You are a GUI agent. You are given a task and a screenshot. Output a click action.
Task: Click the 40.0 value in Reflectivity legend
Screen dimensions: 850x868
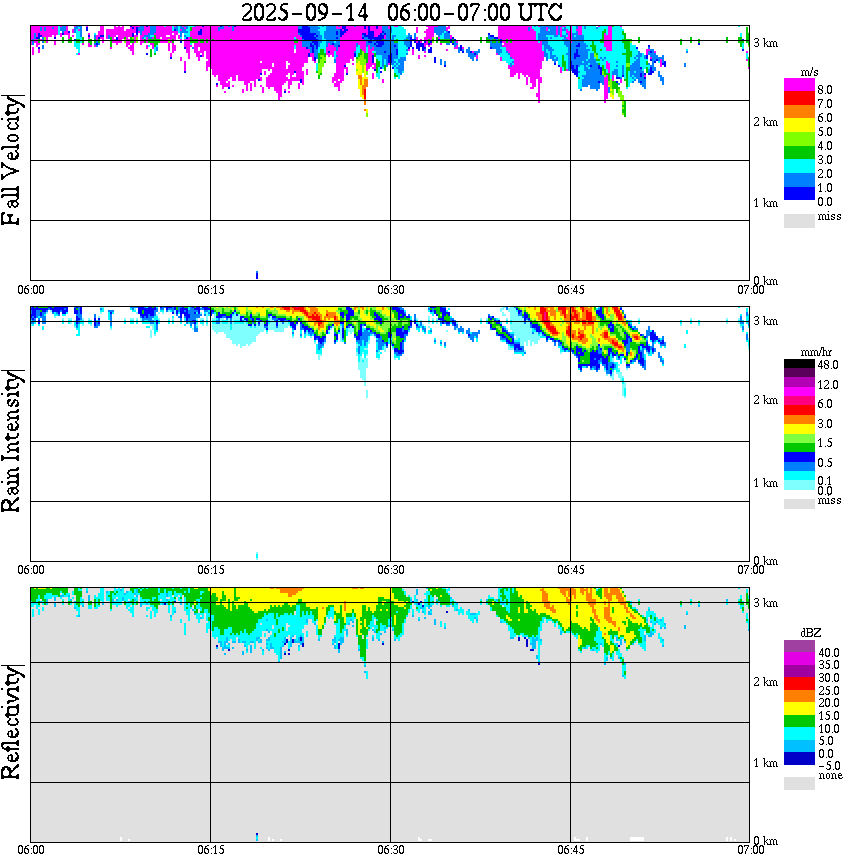[x=828, y=653]
